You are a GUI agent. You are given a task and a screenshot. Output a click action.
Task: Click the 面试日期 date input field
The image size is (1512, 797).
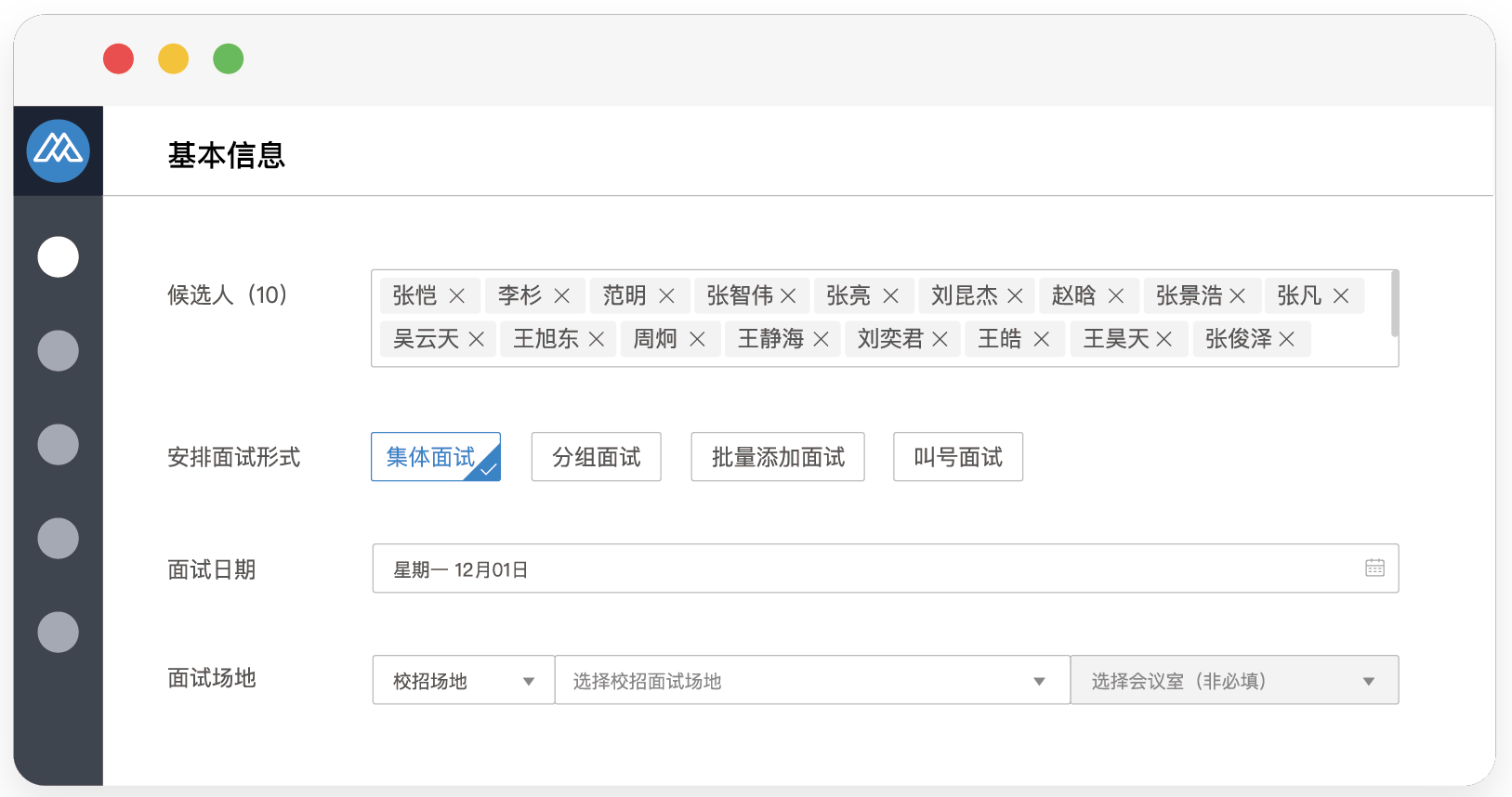886,568
